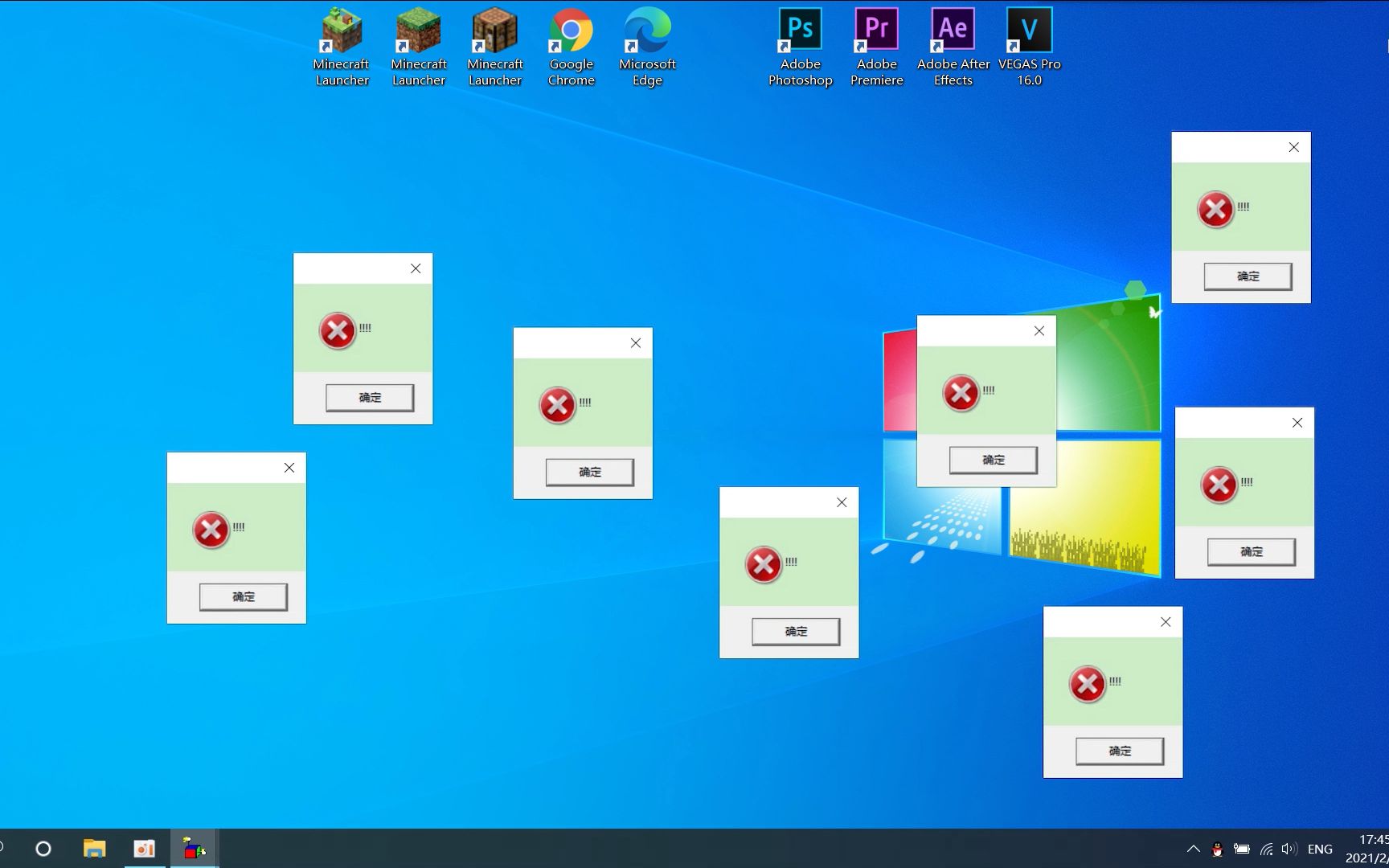Click the Cortana search circle on taskbar
Screen dimensions: 1389x868
click(x=43, y=849)
